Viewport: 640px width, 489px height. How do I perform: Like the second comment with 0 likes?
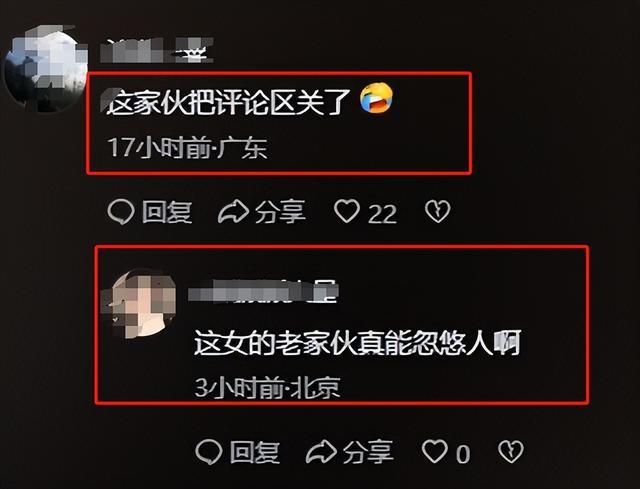(435, 451)
